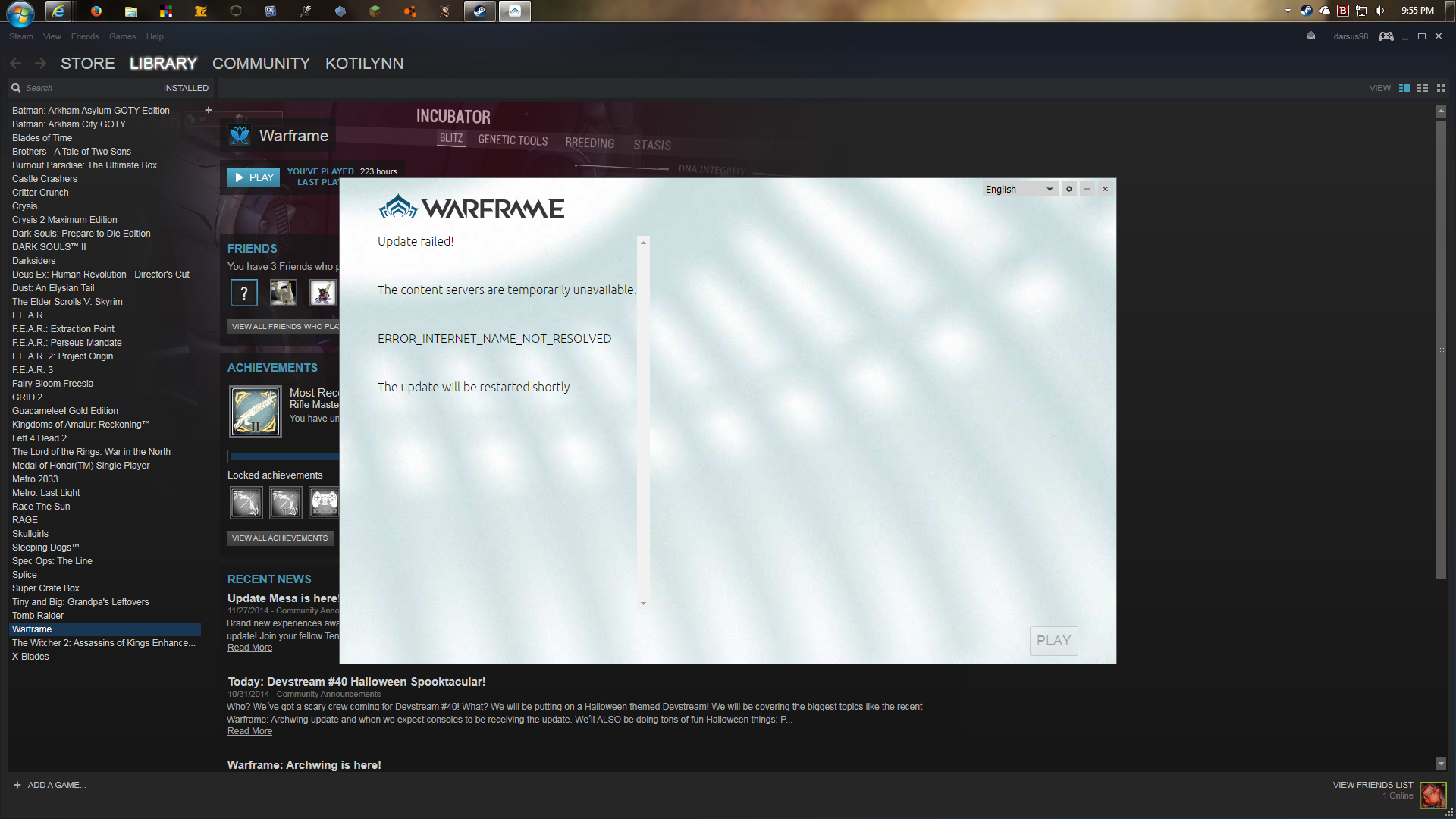Viewport: 1456px width, 819px height.
Task: Select the first locked achievement icon
Action: point(246,503)
